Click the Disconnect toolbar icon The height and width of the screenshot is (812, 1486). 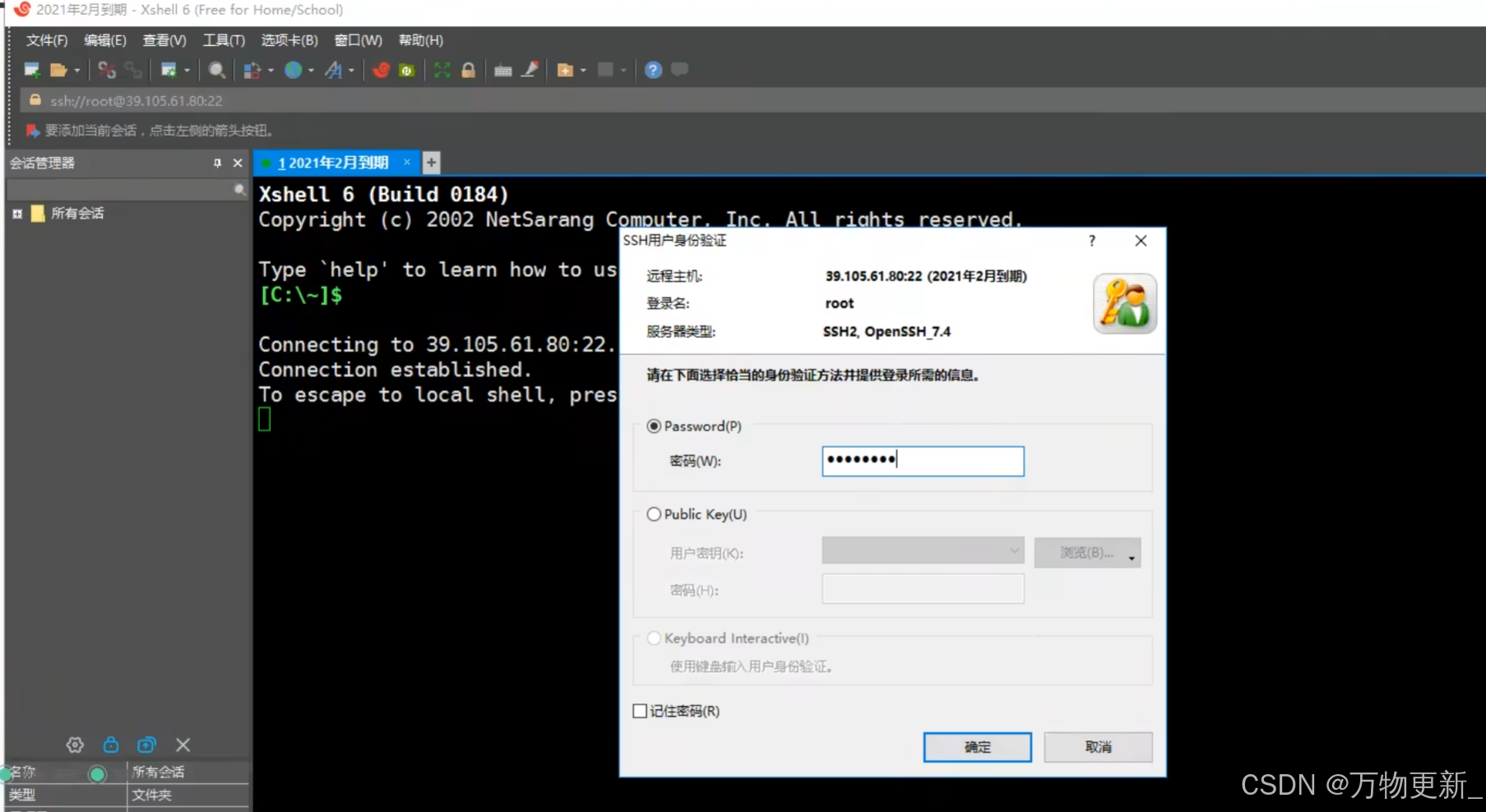pos(107,70)
